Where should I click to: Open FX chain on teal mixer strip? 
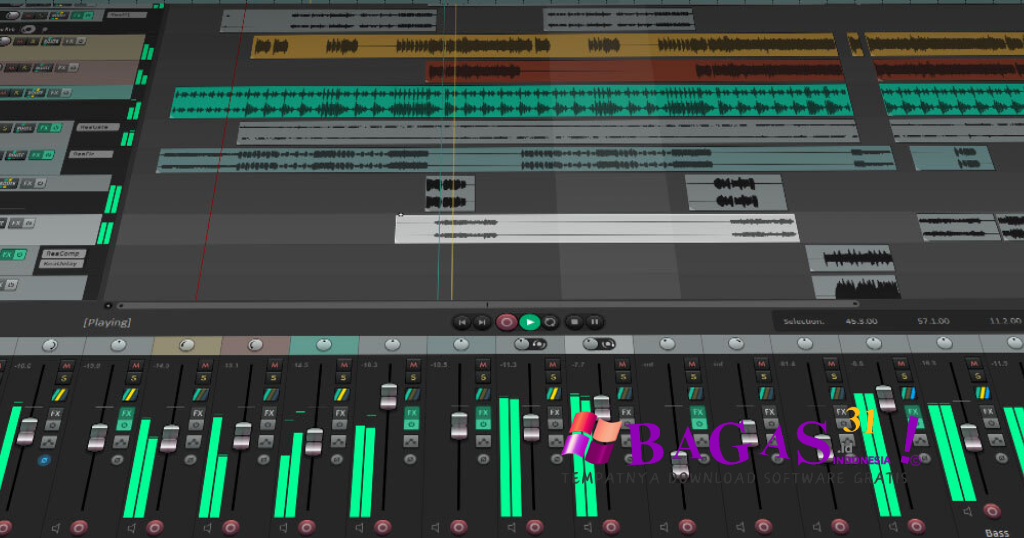[x=340, y=413]
